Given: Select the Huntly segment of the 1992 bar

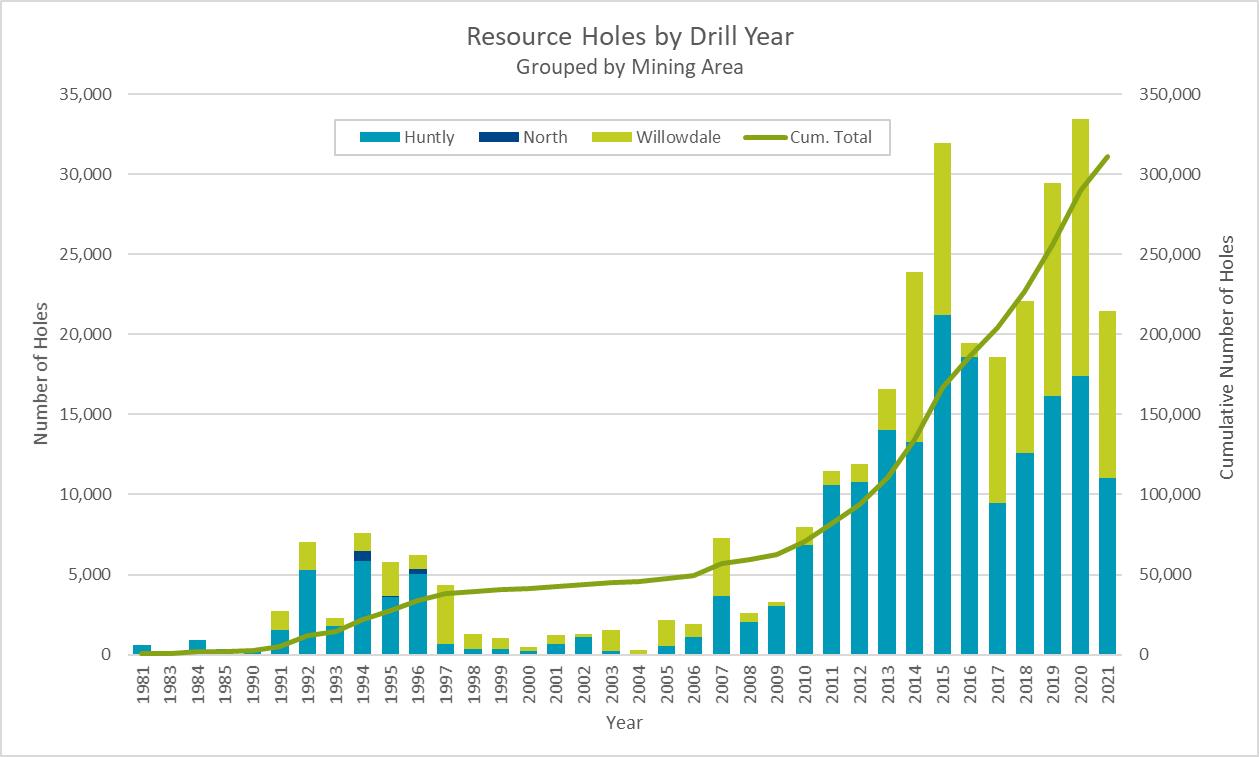Looking at the screenshot, I should [307, 611].
